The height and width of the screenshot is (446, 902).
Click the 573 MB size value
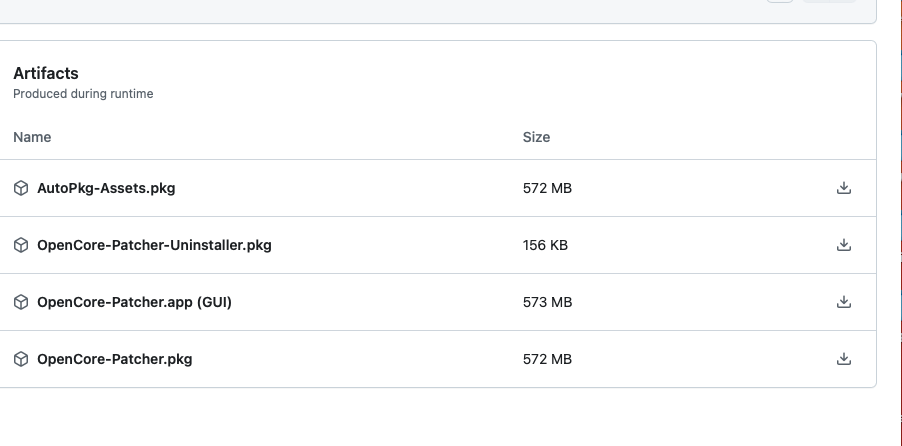click(x=547, y=302)
